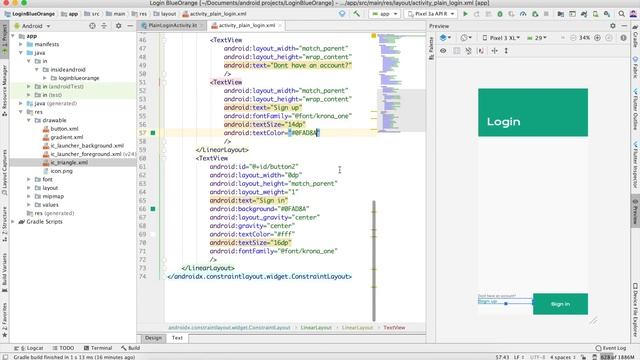Image resolution: width=640 pixels, height=360 pixels.
Task: Switch to PlainLoginActivity.kt editor tab
Action: point(172,25)
